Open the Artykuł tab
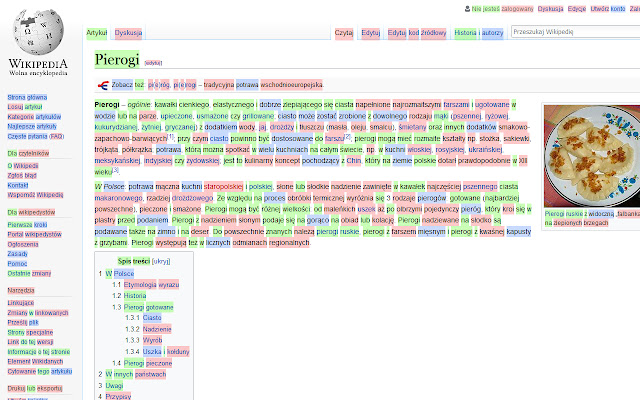Viewport: 640px width, 400px height. tap(97, 33)
